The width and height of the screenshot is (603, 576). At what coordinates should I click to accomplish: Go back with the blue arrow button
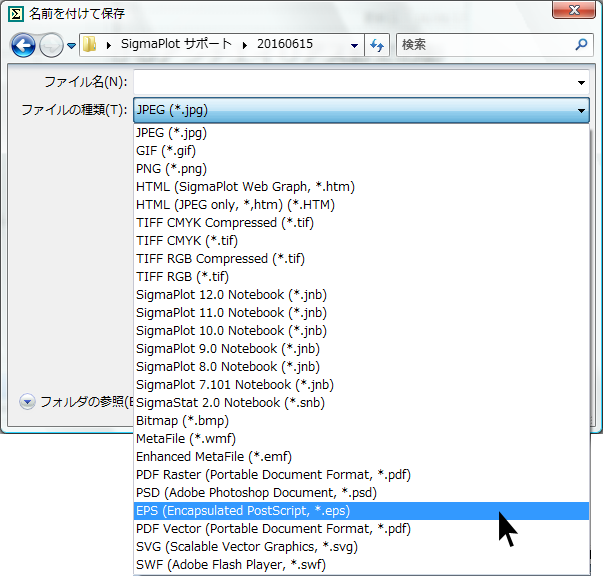(23, 45)
